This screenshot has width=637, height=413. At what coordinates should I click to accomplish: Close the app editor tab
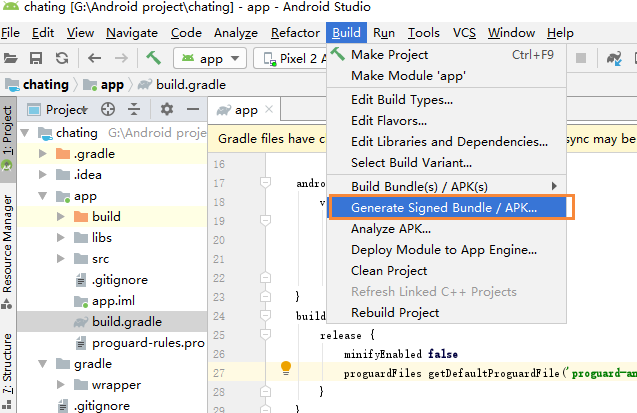tap(269, 109)
